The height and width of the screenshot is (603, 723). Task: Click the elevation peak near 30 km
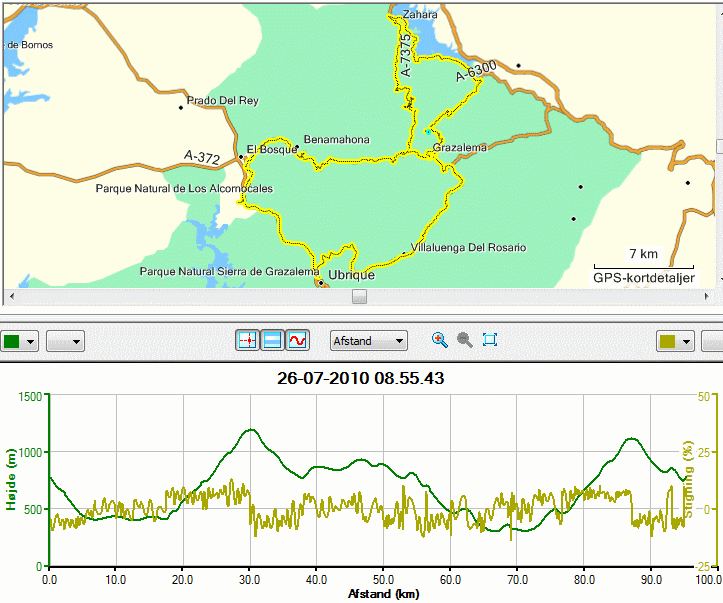(250, 430)
